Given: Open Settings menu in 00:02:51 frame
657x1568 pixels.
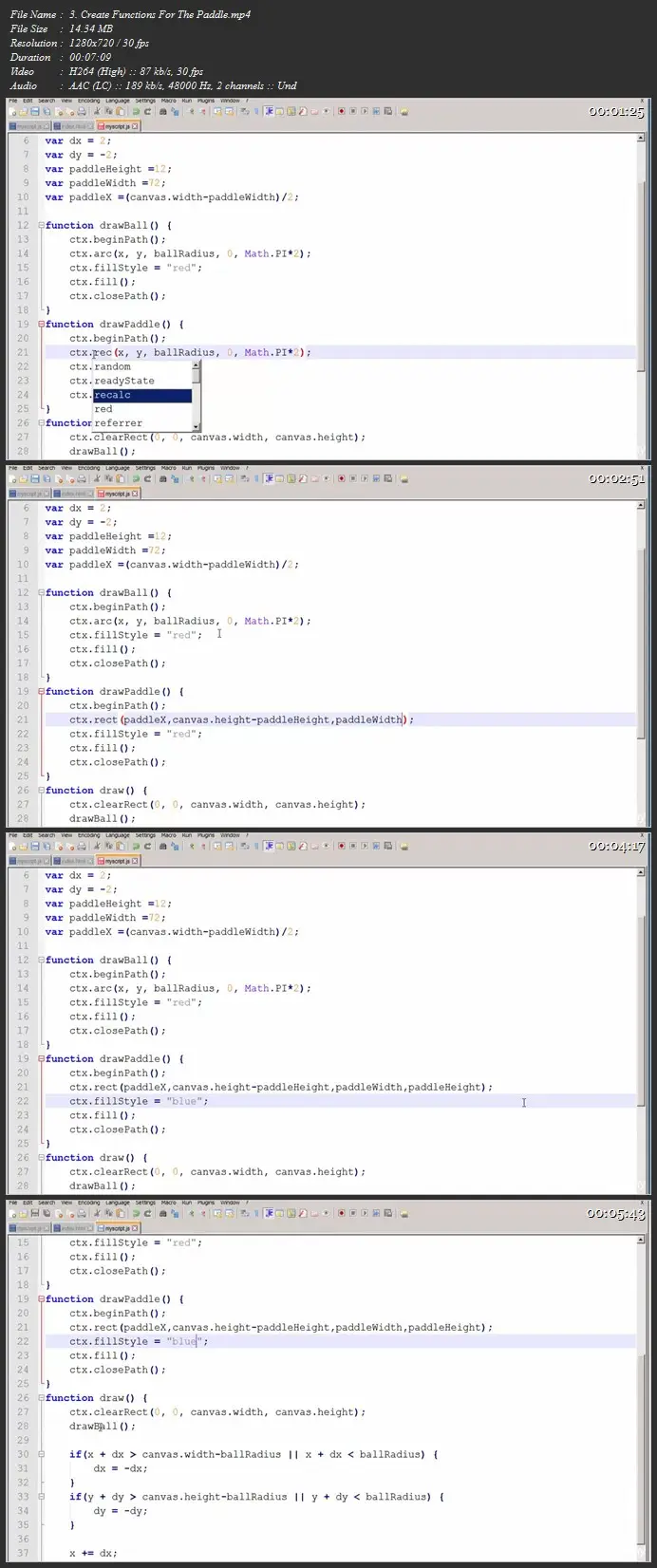Looking at the screenshot, I should click(145, 467).
